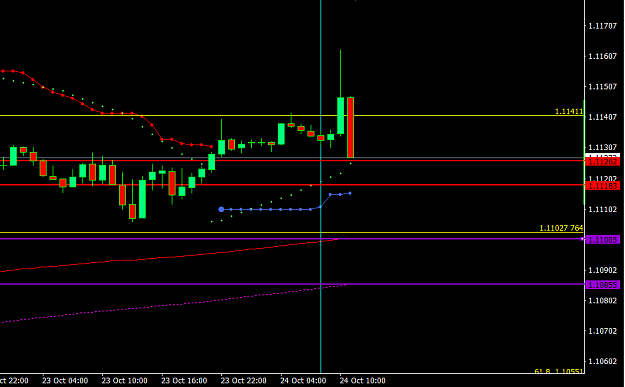This screenshot has width=625, height=387.
Task: Click the 1.11307 price axis value
Action: tap(603, 147)
